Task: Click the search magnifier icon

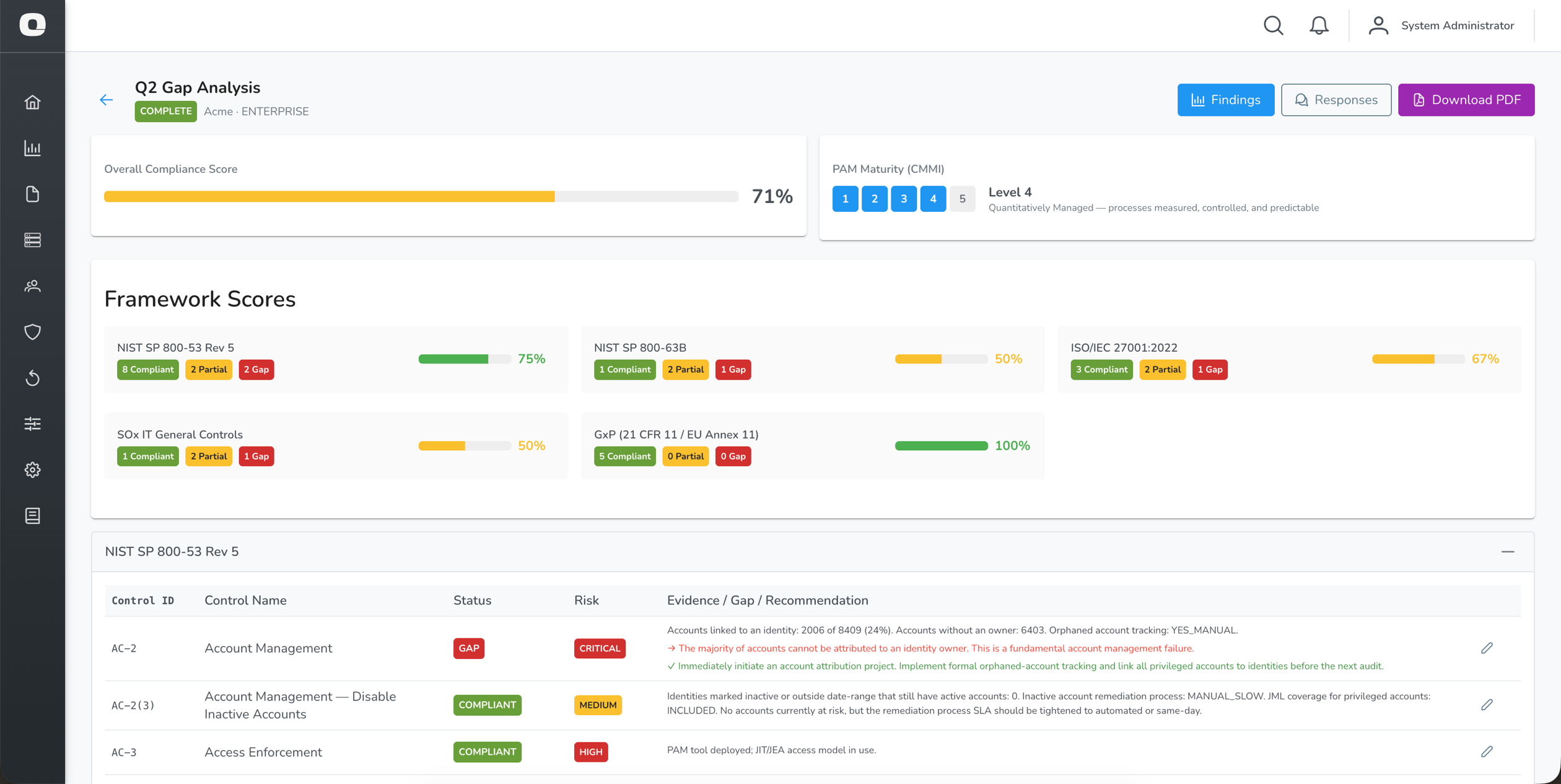Action: pyautogui.click(x=1273, y=25)
